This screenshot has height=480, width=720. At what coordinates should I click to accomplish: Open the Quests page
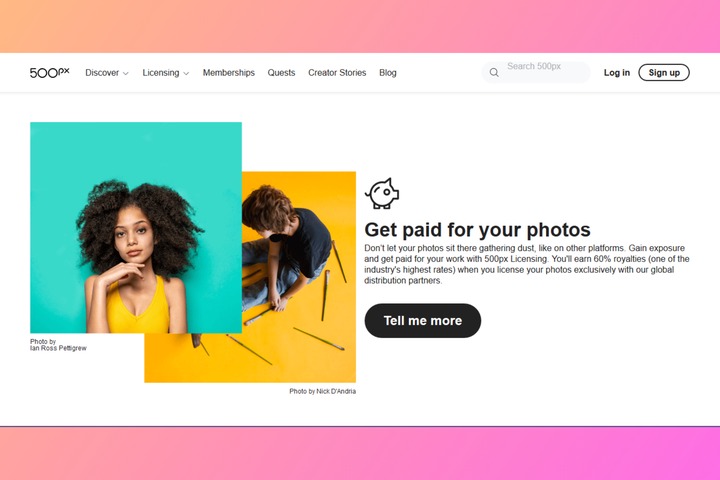coord(281,73)
